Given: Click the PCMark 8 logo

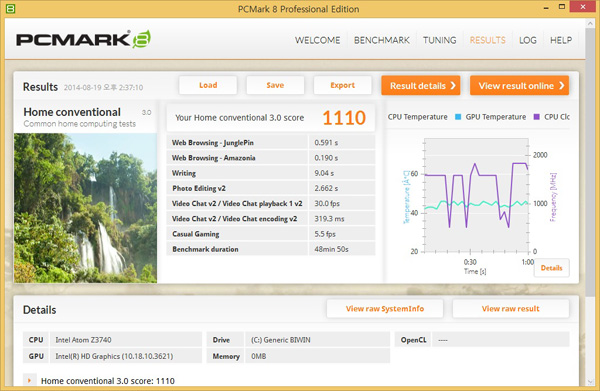Looking at the screenshot, I should pyautogui.click(x=83, y=39).
